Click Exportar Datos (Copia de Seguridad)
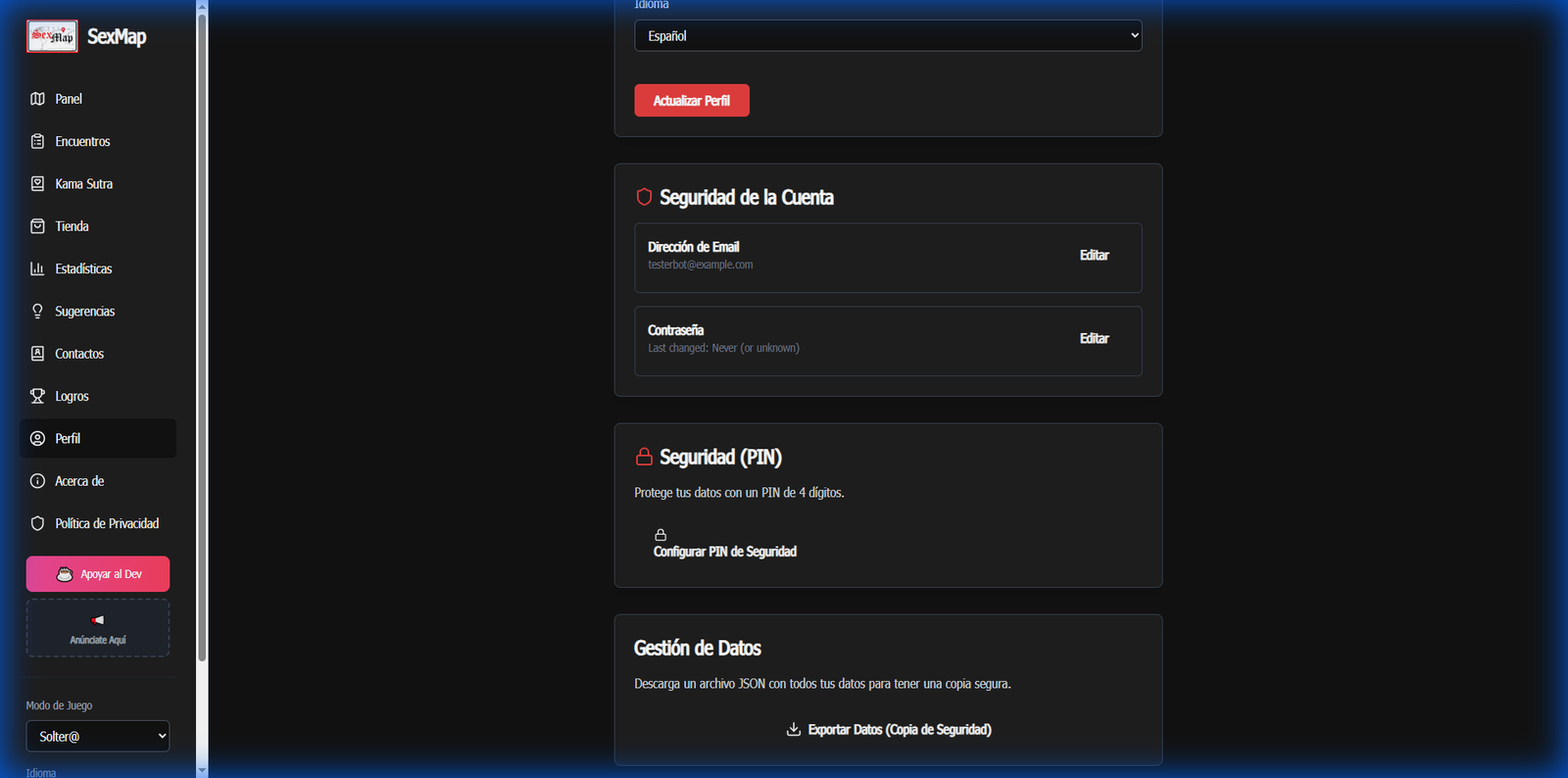1568x778 pixels. (888, 730)
